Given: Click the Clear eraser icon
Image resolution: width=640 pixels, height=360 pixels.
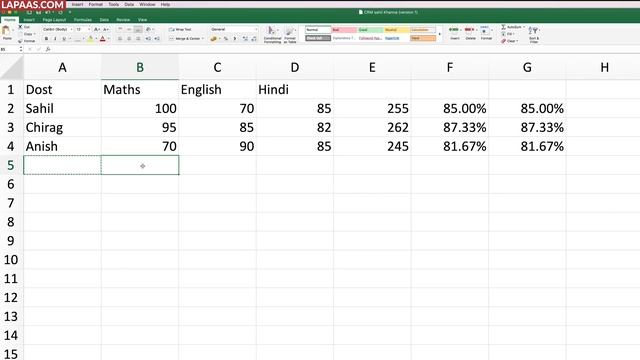Looking at the screenshot, I should (x=503, y=41).
